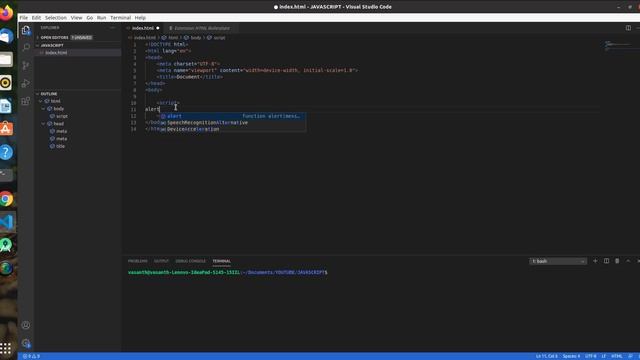
Task: Open the Accounts icon in activity bar
Action: pyautogui.click(x=26, y=325)
